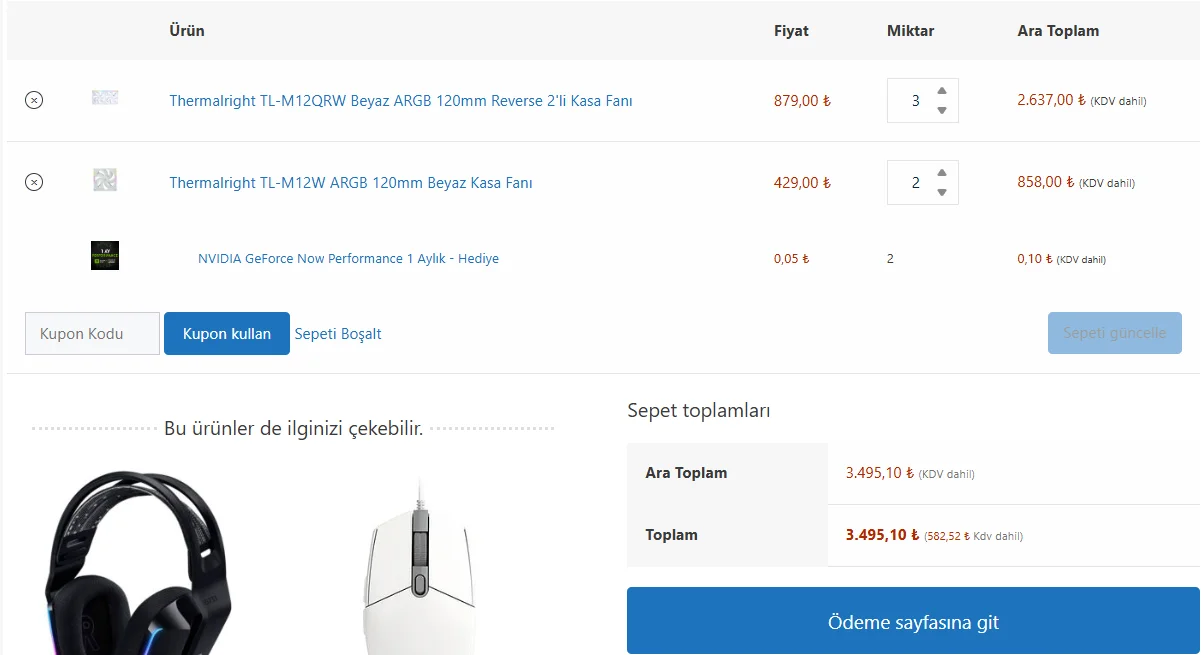Remove Thermalright TL-M12QRW fan from cart
The image size is (1201, 655).
tap(34, 100)
